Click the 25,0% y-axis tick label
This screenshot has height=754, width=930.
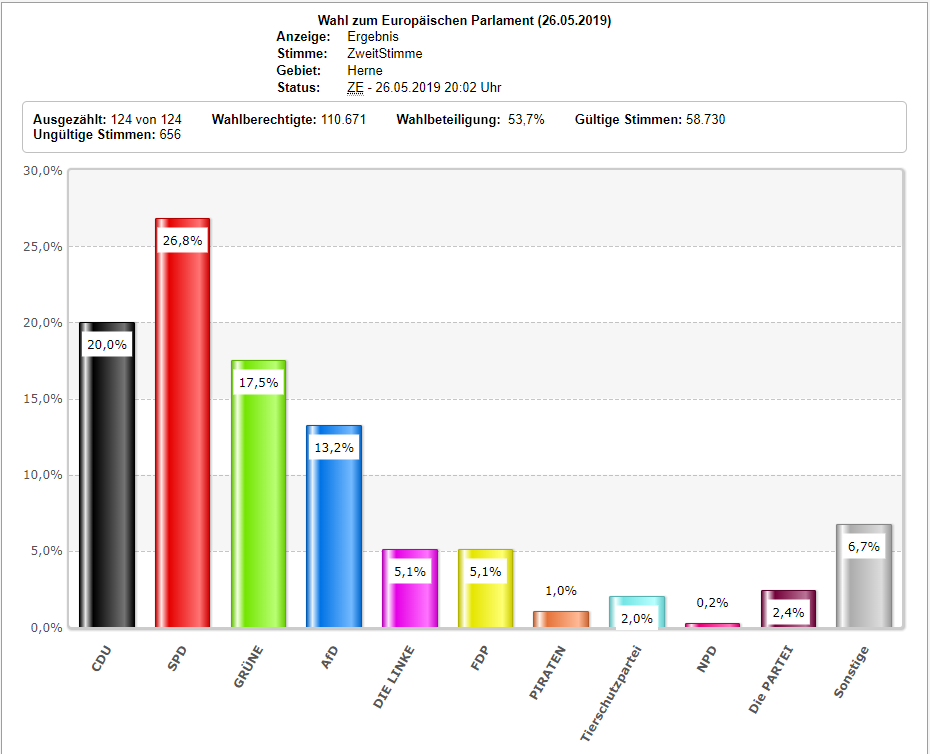[x=43, y=247]
